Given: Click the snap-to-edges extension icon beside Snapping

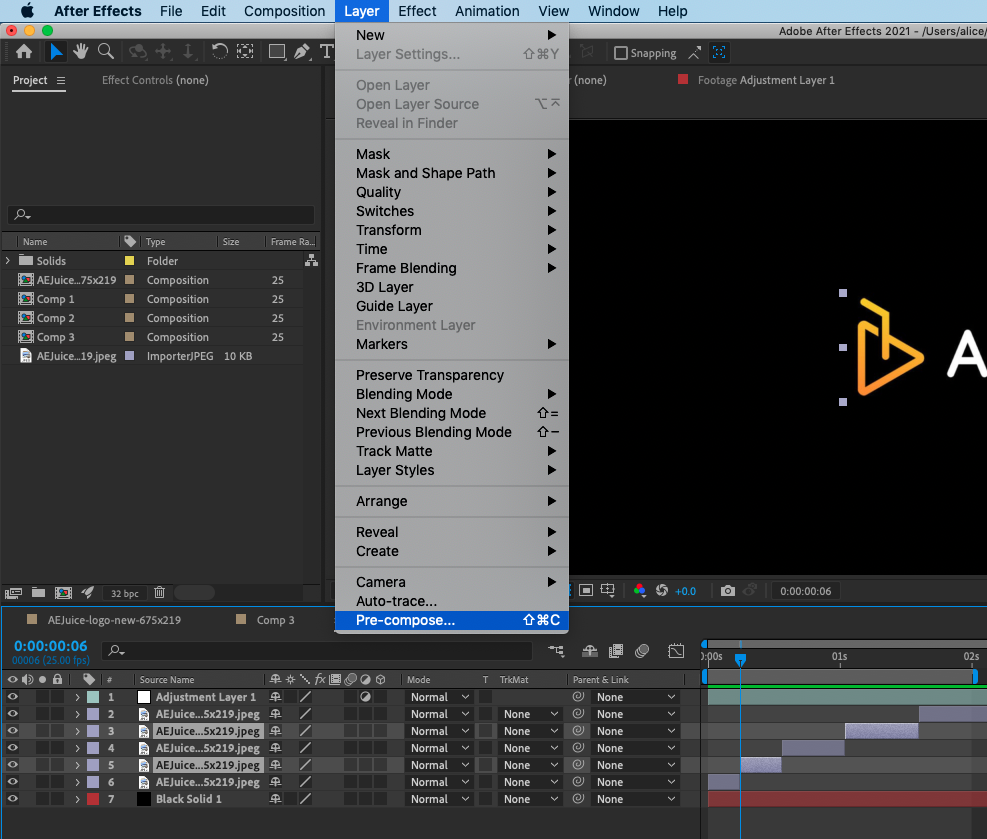Looking at the screenshot, I should click(694, 53).
